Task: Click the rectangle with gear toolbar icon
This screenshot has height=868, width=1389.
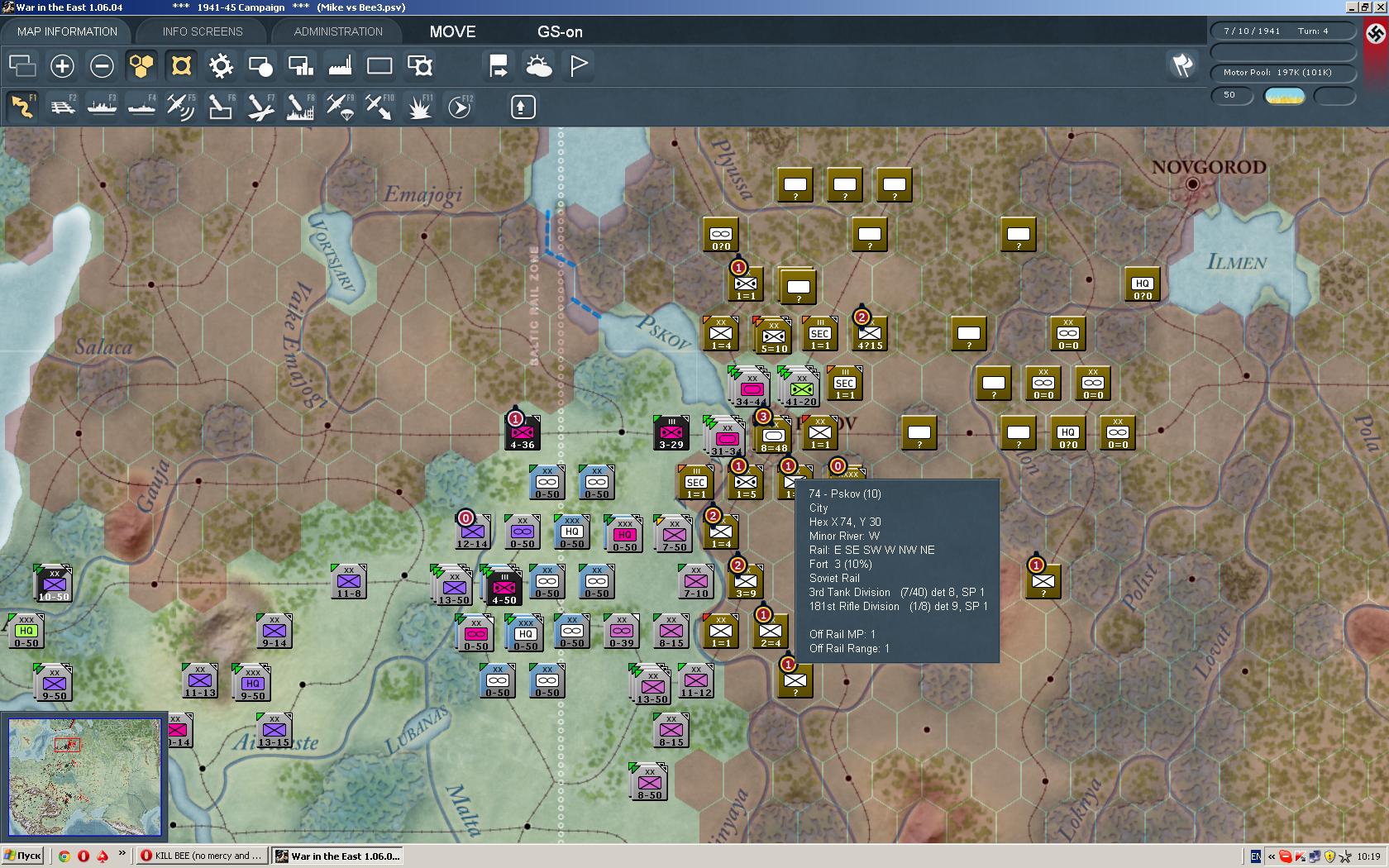Action: coord(419,65)
